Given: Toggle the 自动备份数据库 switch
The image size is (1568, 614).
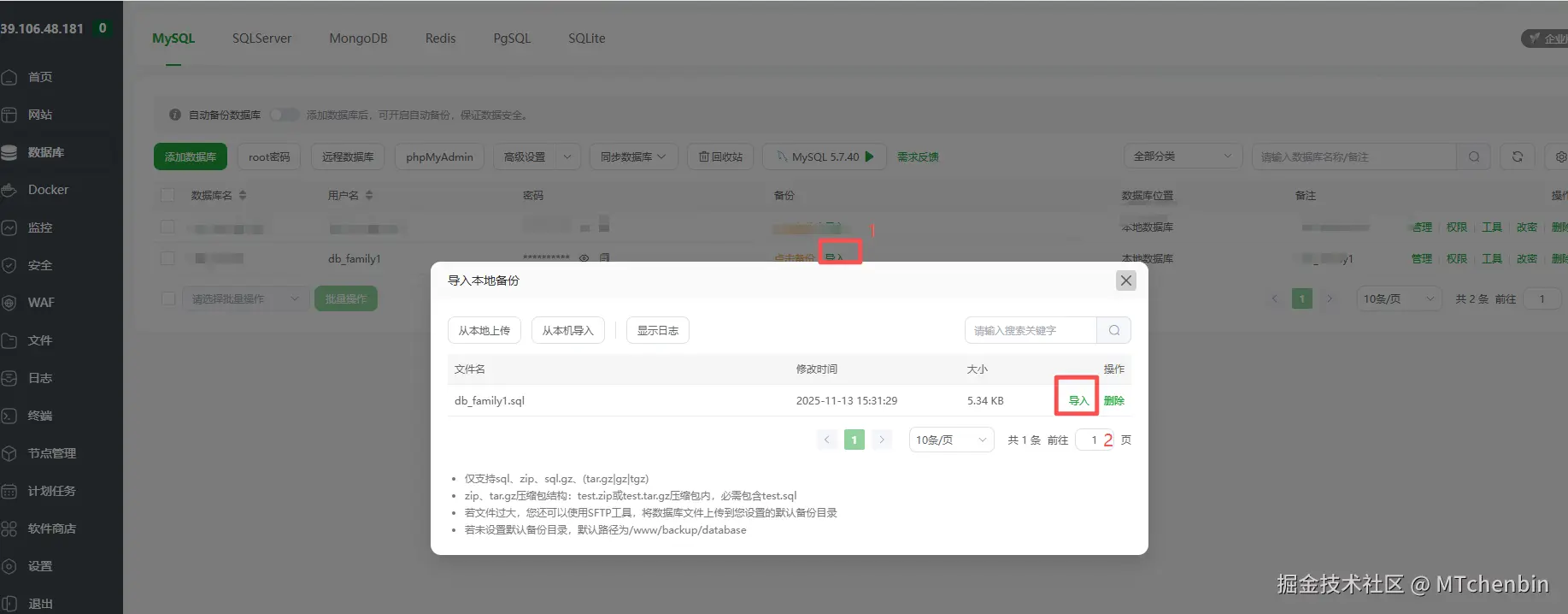Looking at the screenshot, I should [x=285, y=115].
